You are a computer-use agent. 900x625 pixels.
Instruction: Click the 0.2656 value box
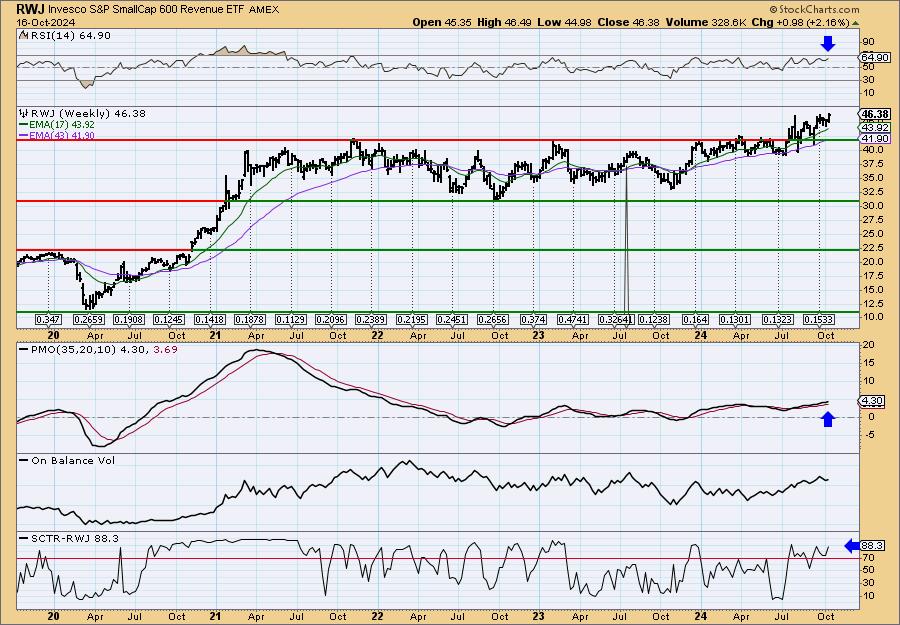pyautogui.click(x=493, y=319)
